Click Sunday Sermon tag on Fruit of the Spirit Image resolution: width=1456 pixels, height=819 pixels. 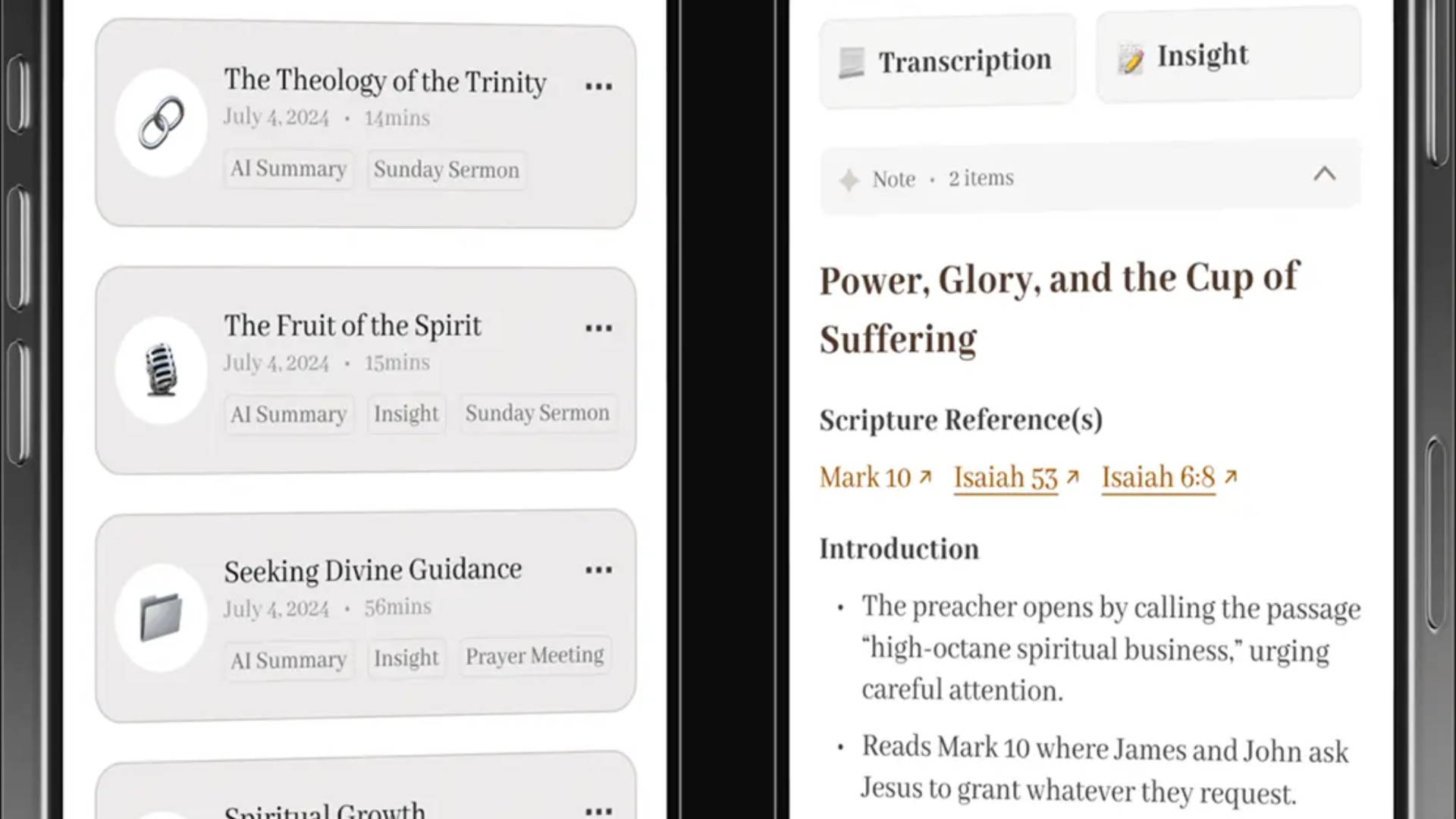tap(537, 413)
